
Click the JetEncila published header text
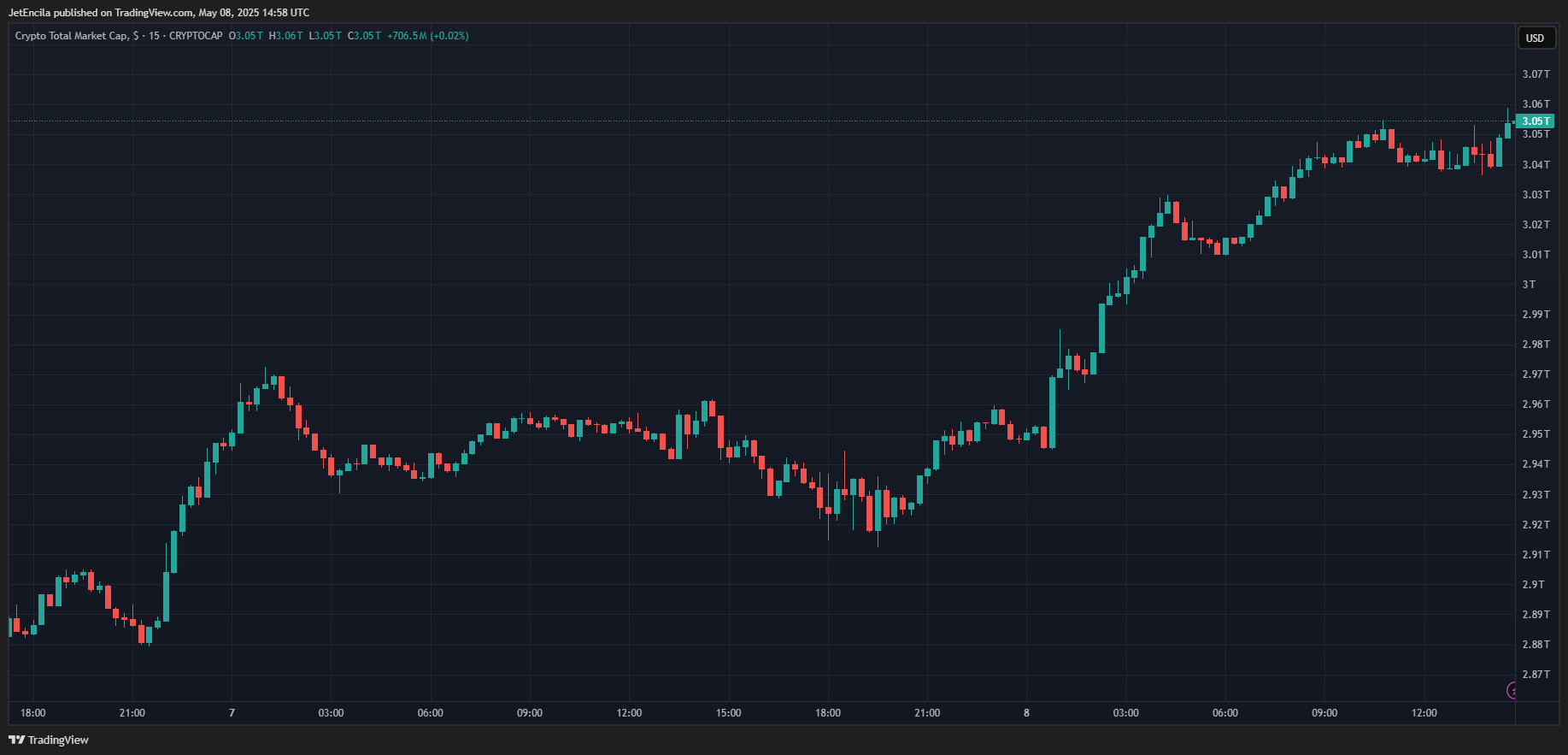coord(159,13)
